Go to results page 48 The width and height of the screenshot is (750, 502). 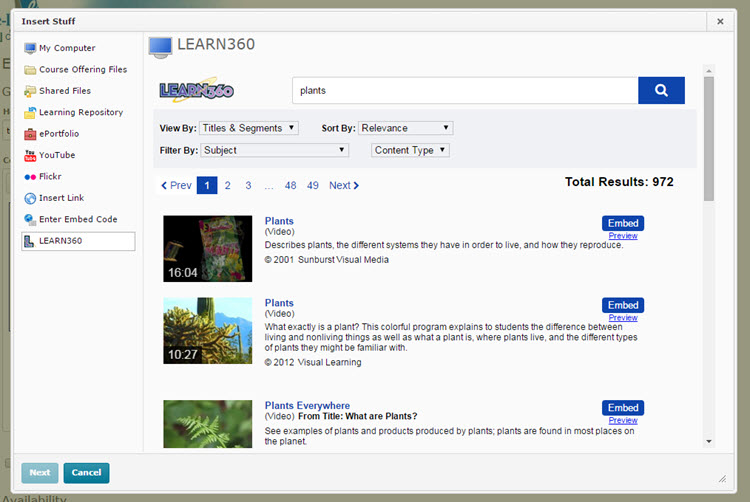290,186
